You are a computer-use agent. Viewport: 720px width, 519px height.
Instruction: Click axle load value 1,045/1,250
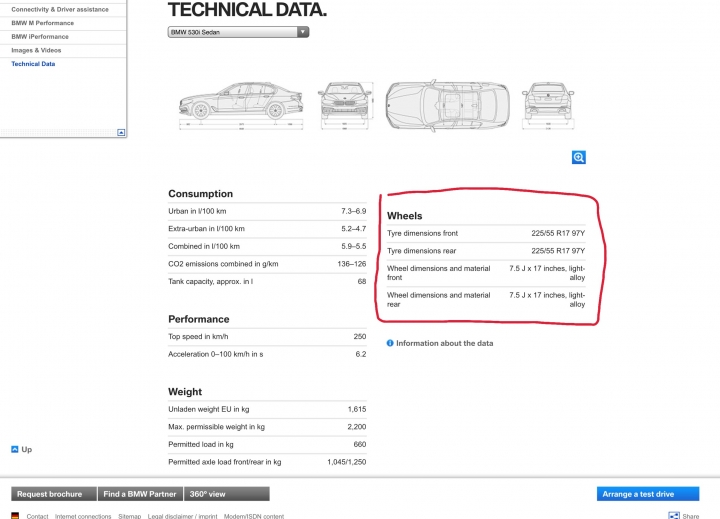click(347, 462)
